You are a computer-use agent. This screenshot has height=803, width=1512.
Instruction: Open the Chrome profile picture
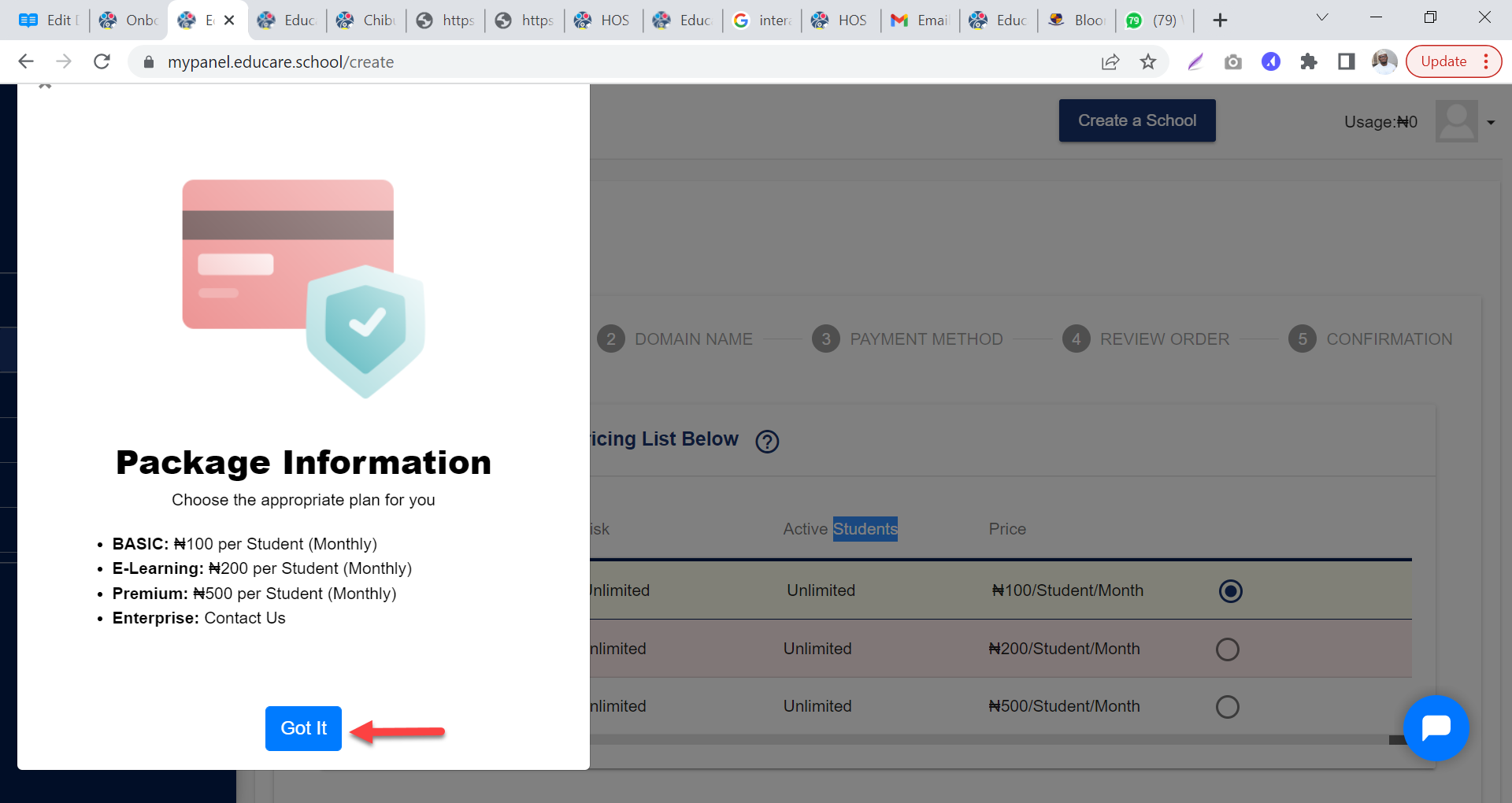click(1384, 61)
